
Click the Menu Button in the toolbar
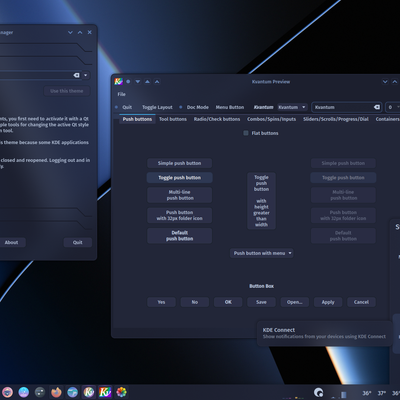click(x=230, y=107)
